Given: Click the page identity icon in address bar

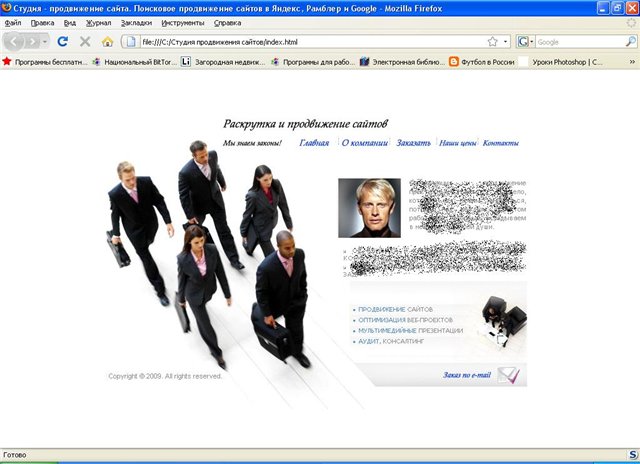Looking at the screenshot, I should (x=131, y=42).
